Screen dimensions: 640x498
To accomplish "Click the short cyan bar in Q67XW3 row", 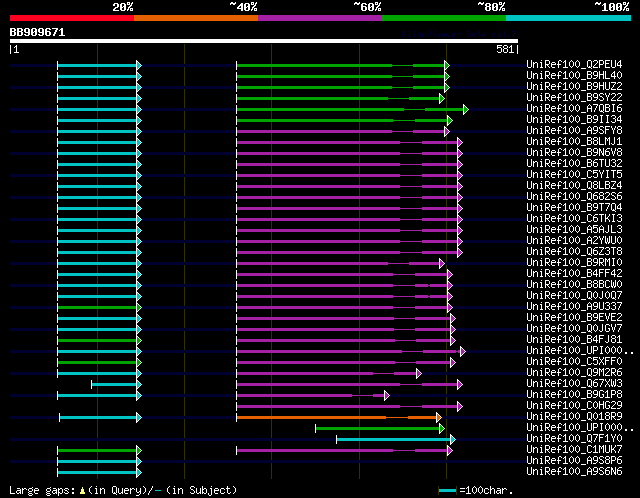I will (116, 385).
